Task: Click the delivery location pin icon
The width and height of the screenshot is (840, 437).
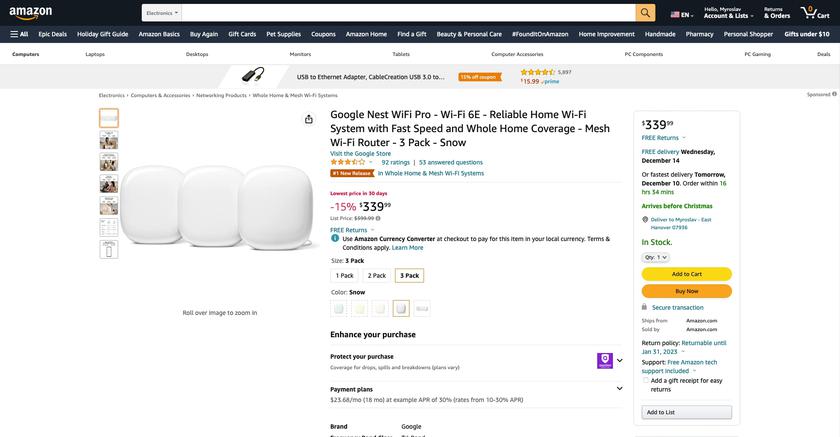Action: [x=645, y=219]
